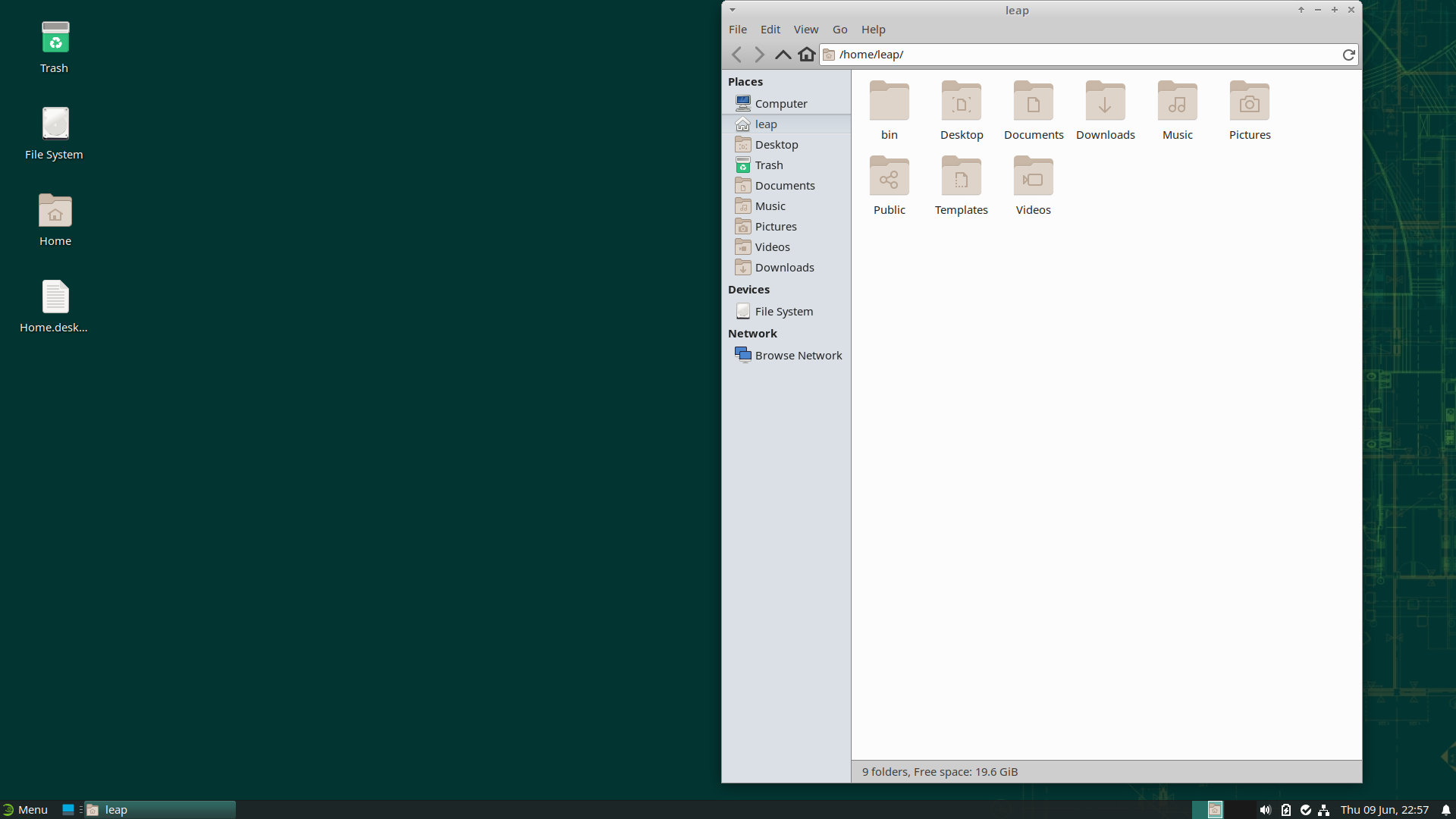
Task: Reload the folder with refresh icon
Action: pyautogui.click(x=1348, y=55)
